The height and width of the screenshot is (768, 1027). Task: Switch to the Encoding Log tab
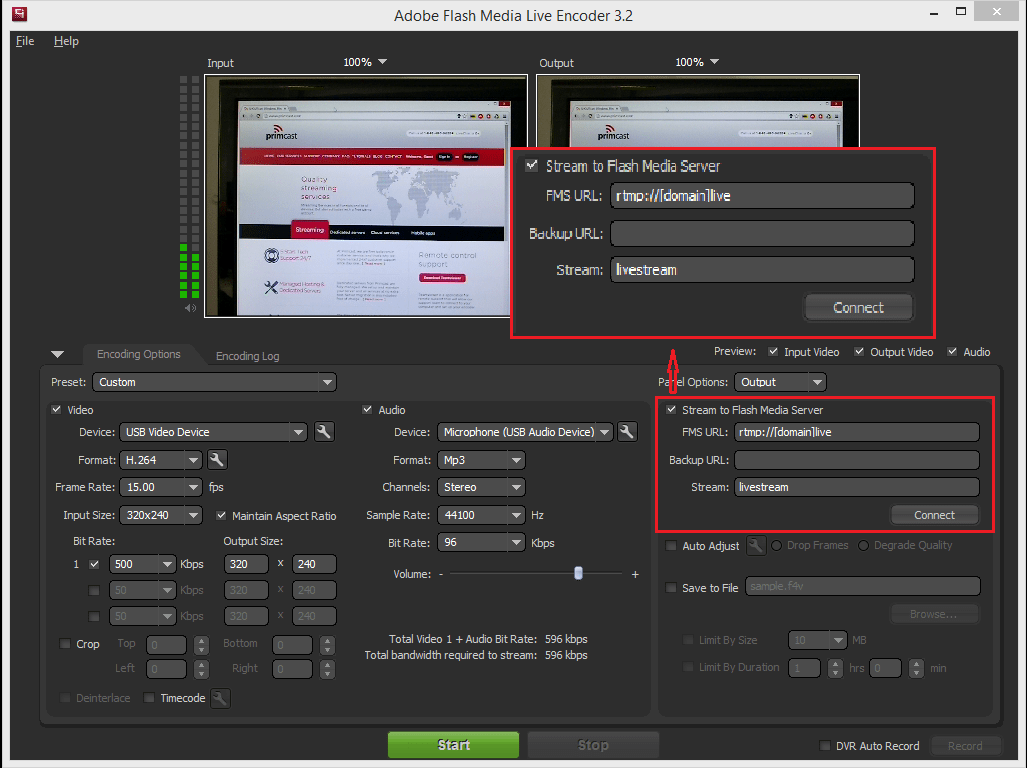pos(247,355)
